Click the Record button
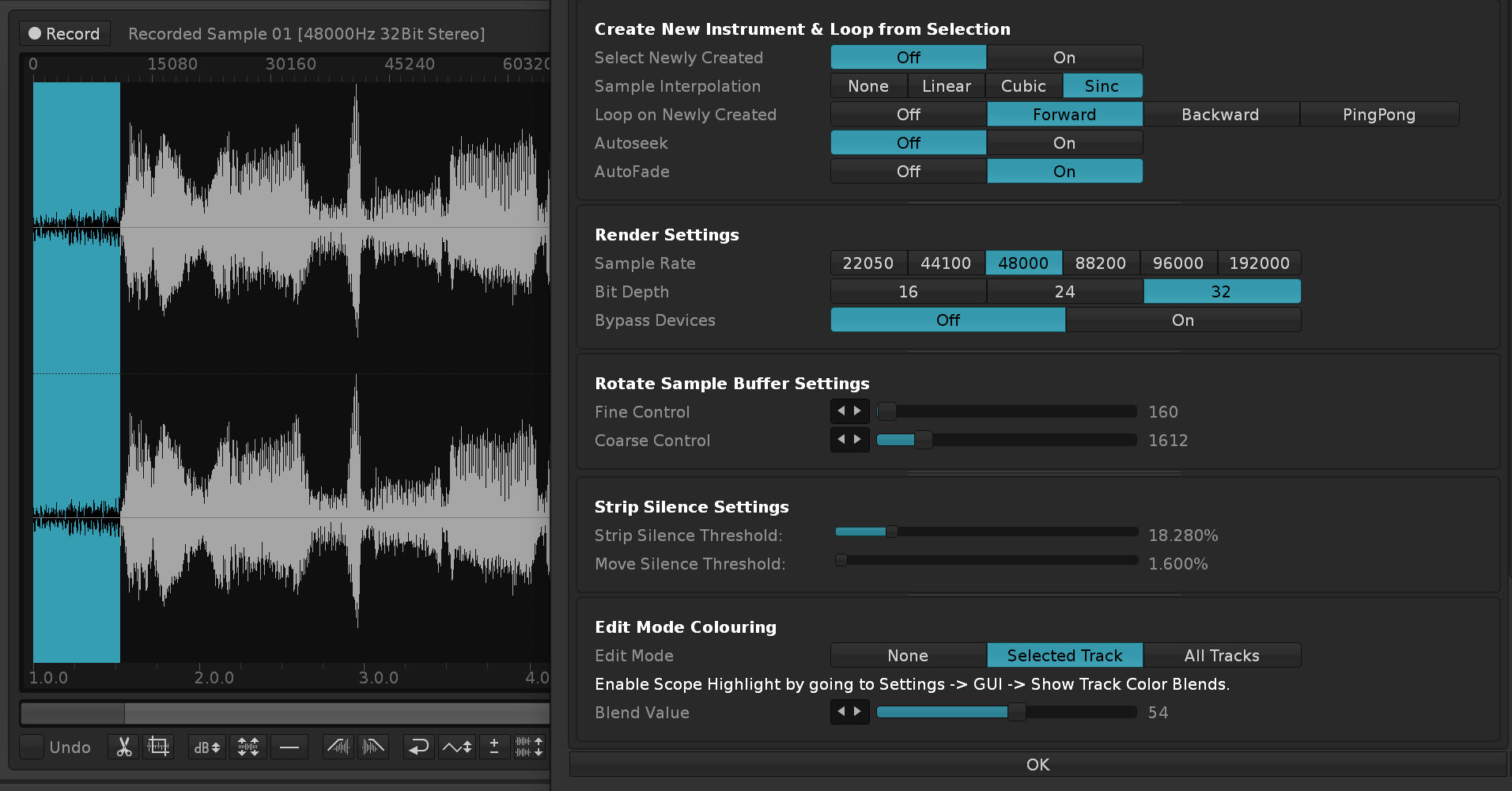 pos(65,34)
